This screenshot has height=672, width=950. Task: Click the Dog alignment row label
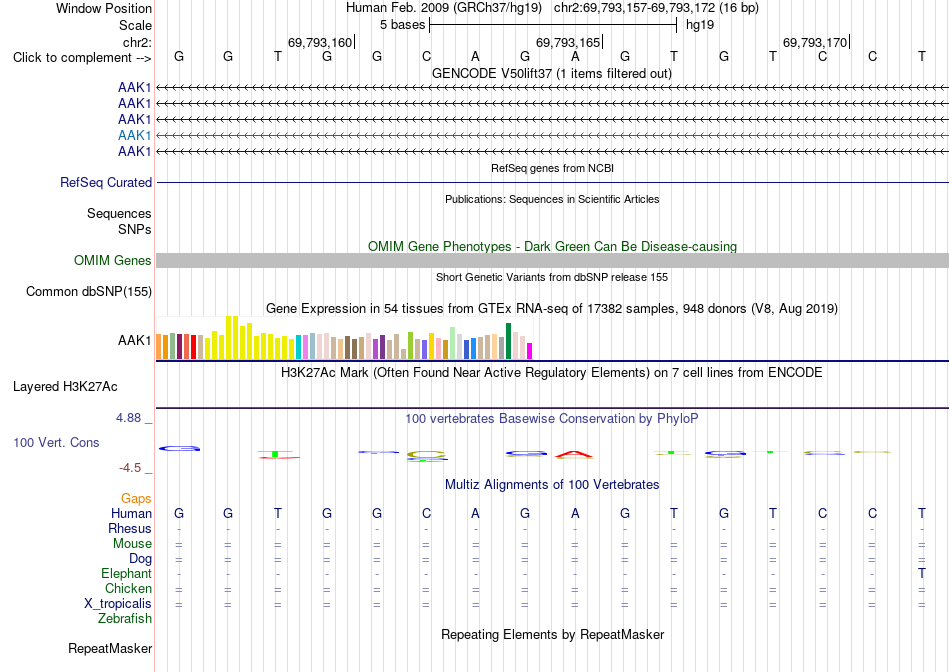point(140,559)
